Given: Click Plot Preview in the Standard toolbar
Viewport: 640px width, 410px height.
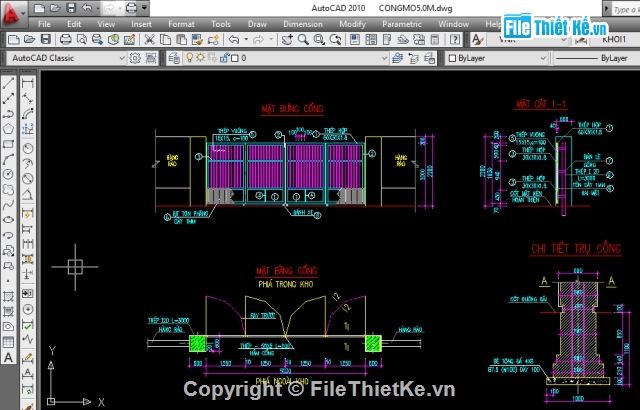Looking at the screenshot, I should [82, 40].
